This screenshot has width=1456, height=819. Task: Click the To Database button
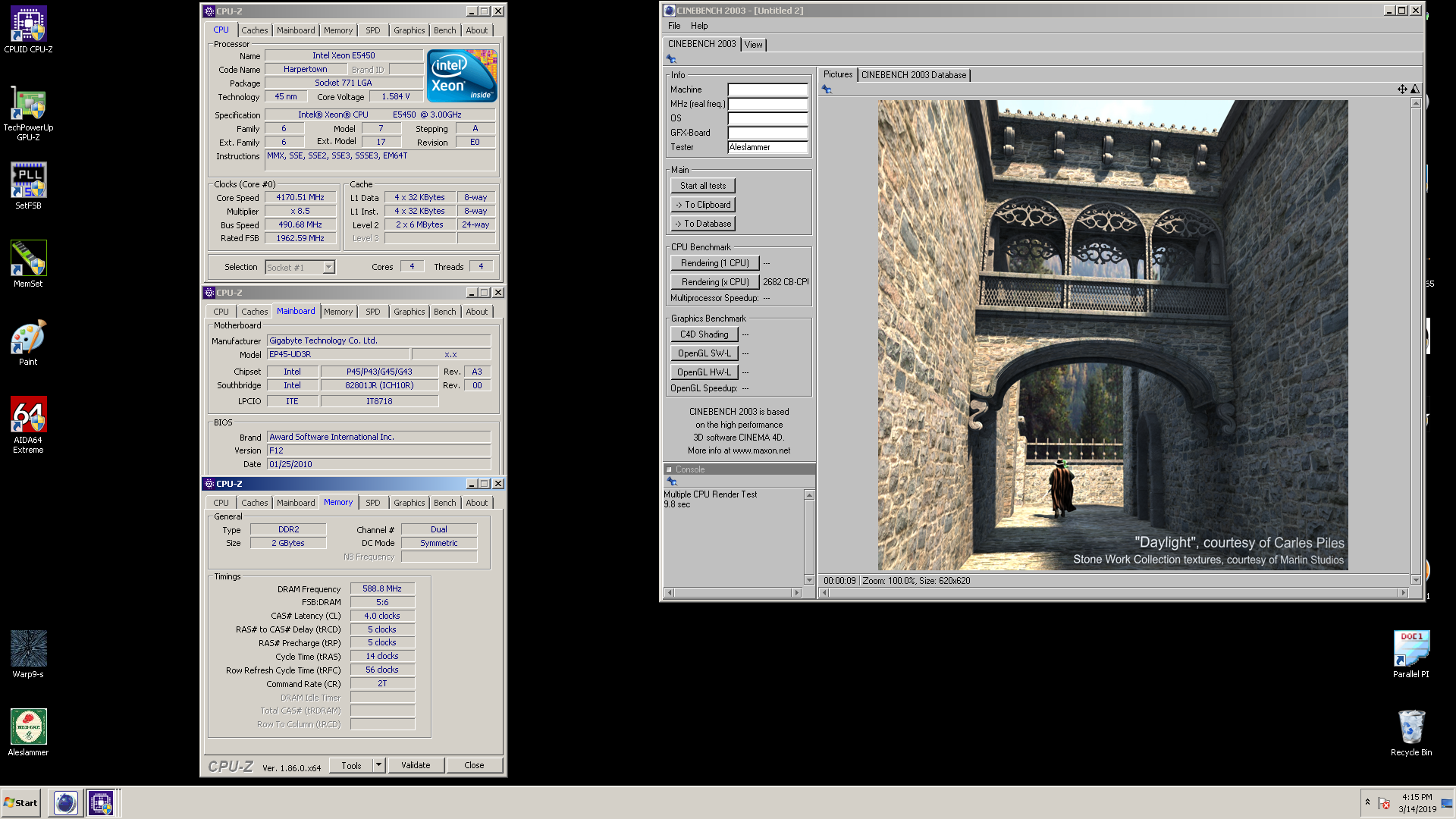(703, 224)
